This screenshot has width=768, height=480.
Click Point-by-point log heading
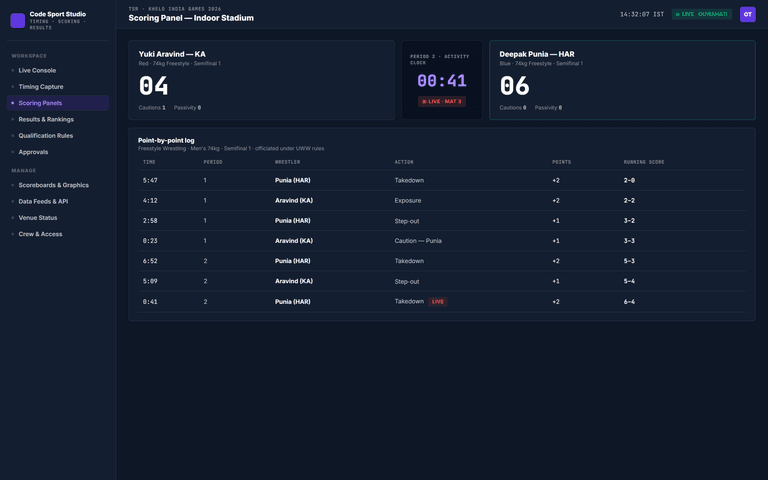tap(166, 141)
